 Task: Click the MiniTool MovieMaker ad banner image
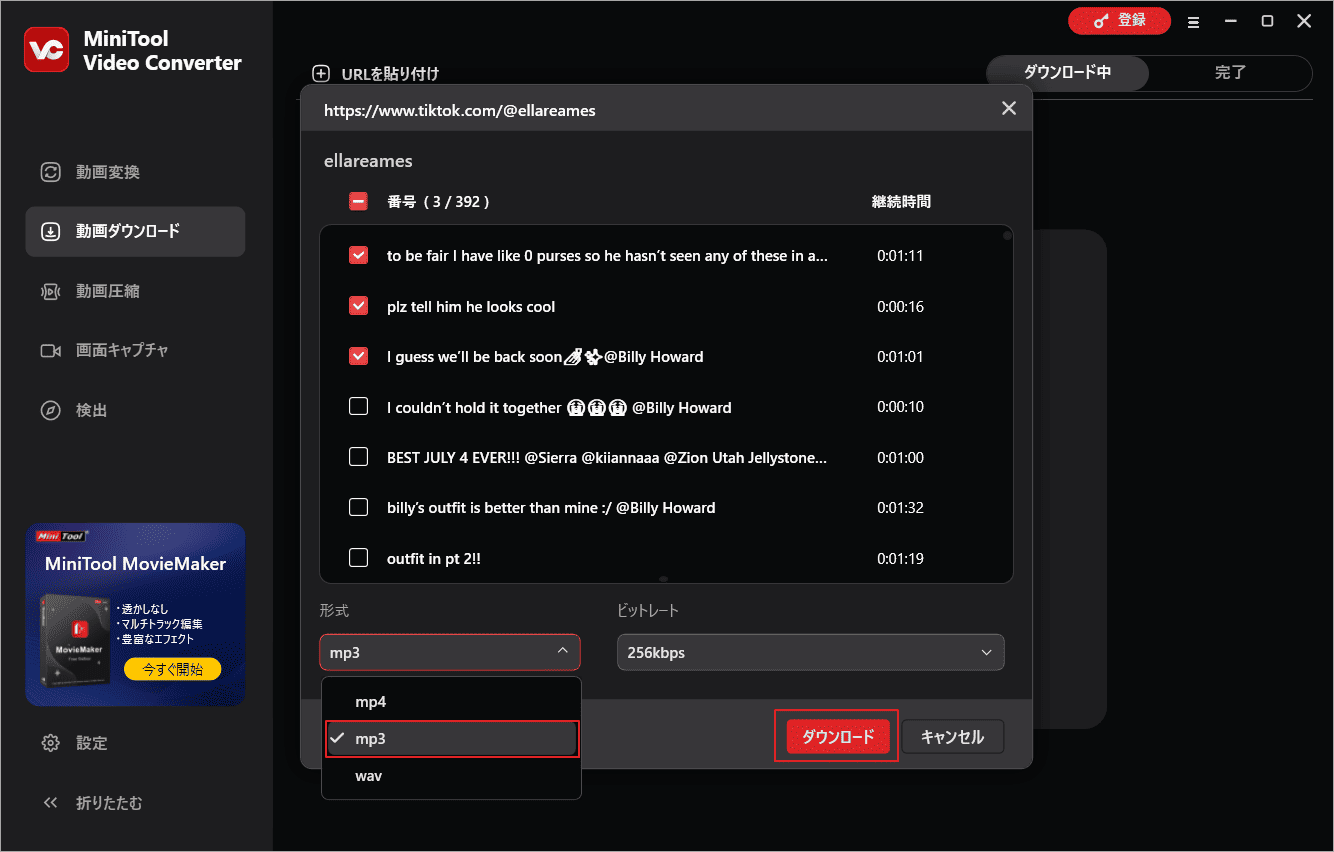click(135, 614)
